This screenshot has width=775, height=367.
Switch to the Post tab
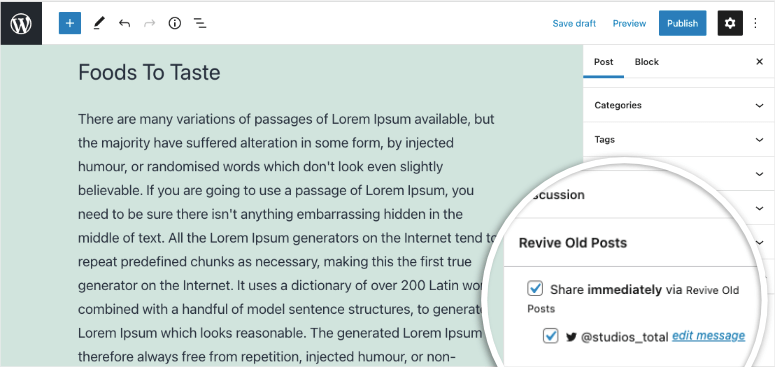pos(603,62)
